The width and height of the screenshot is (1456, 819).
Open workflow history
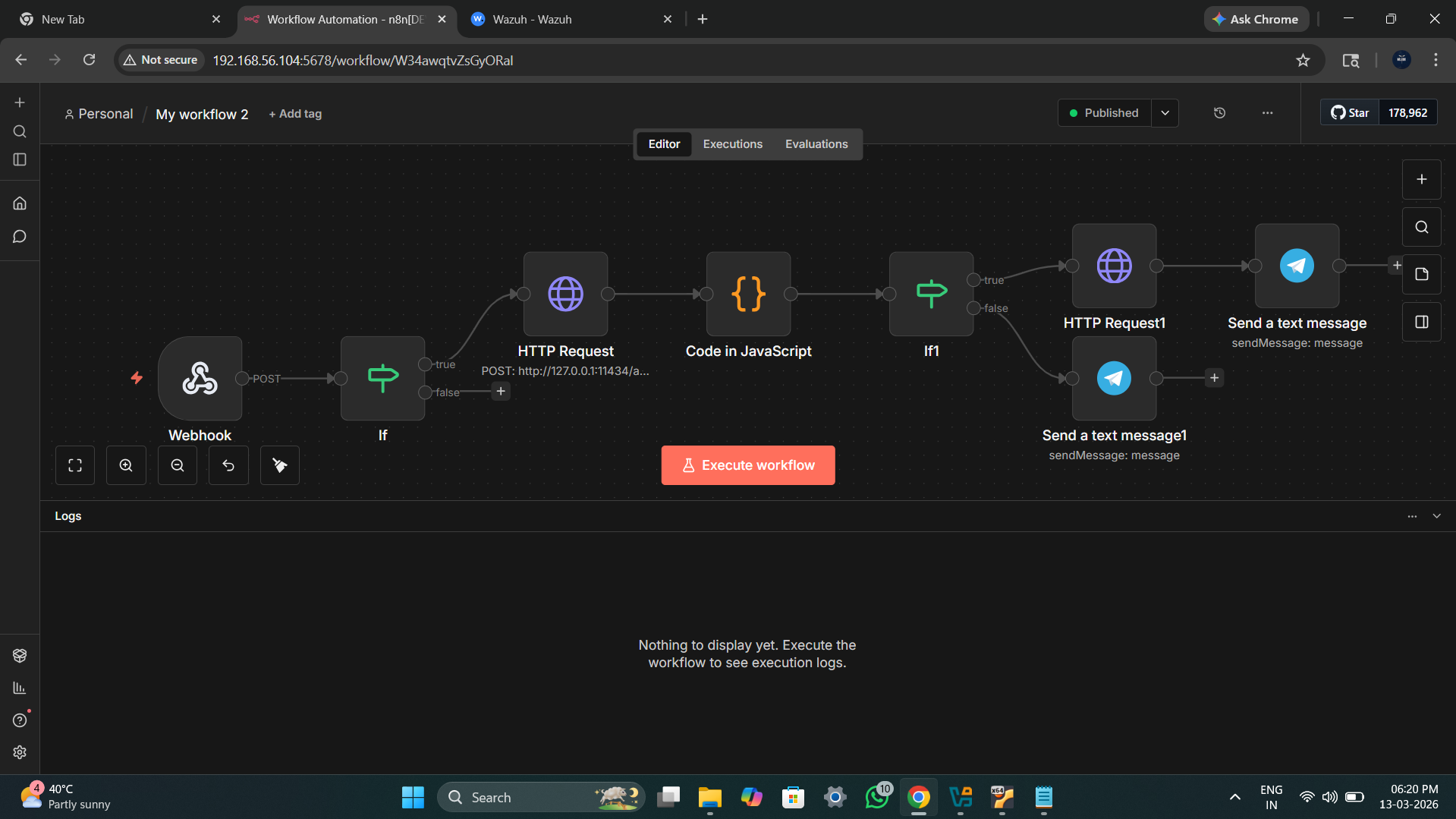click(1219, 113)
